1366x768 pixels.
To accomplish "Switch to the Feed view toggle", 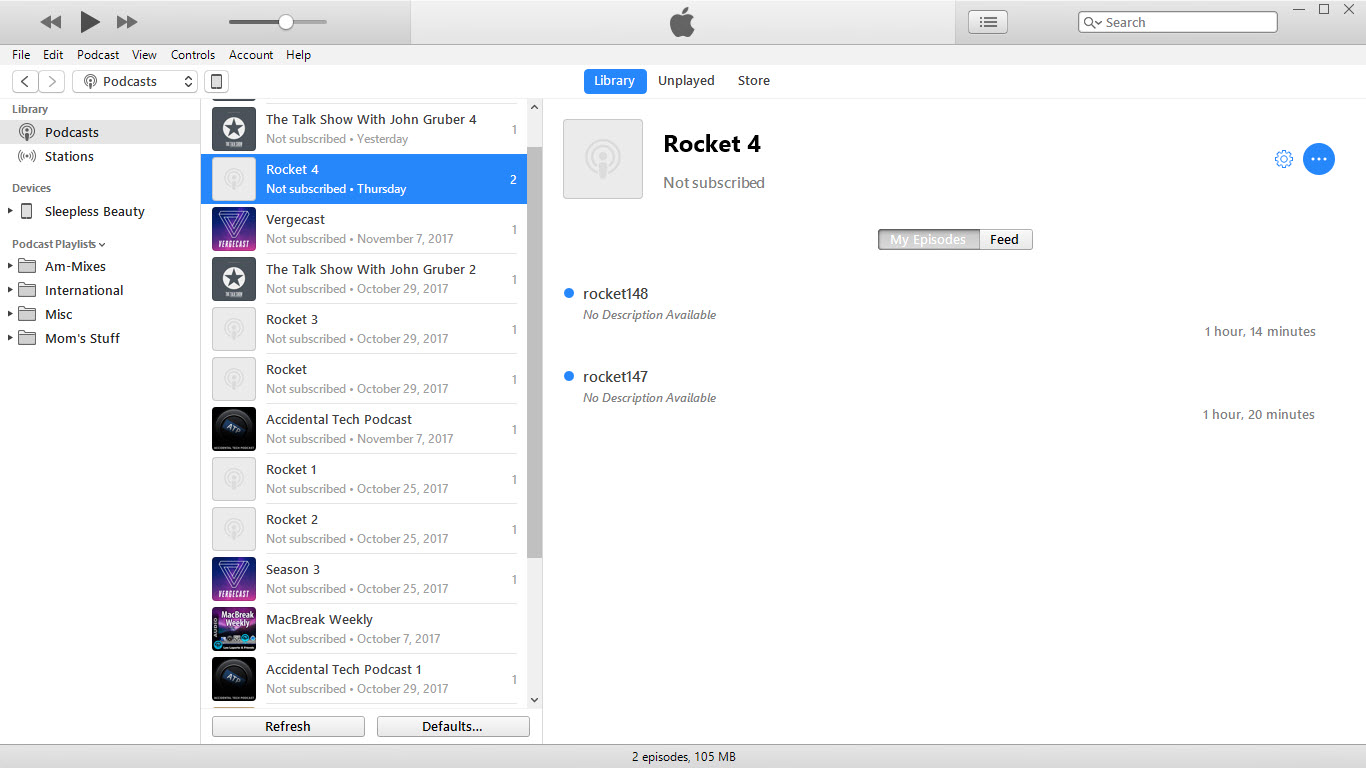I will coord(1004,239).
